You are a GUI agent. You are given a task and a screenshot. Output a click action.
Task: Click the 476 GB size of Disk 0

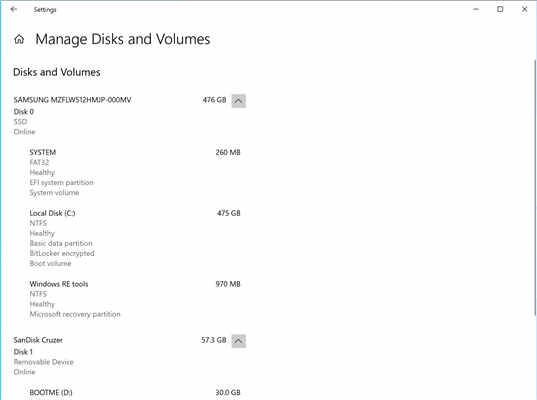[214, 100]
